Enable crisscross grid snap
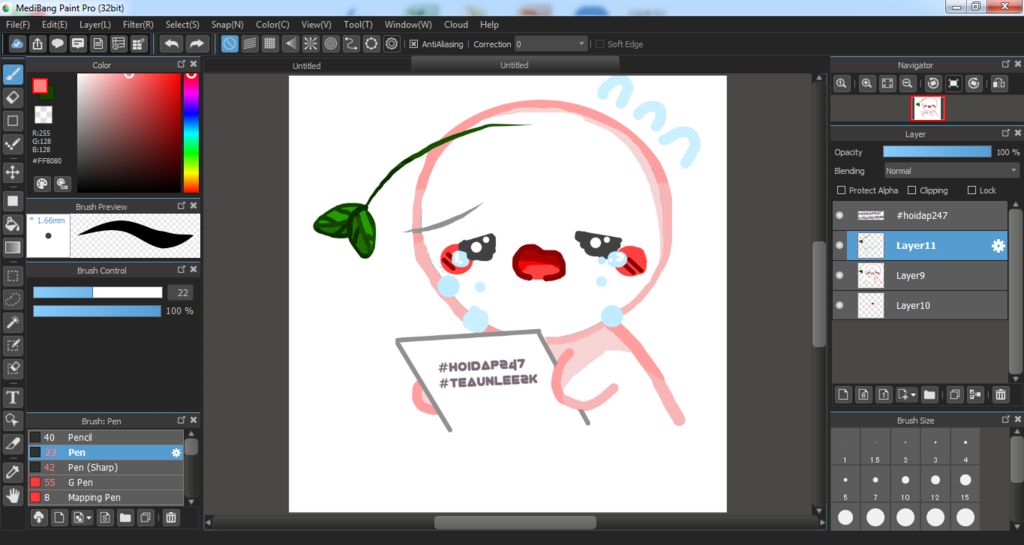 [x=270, y=44]
